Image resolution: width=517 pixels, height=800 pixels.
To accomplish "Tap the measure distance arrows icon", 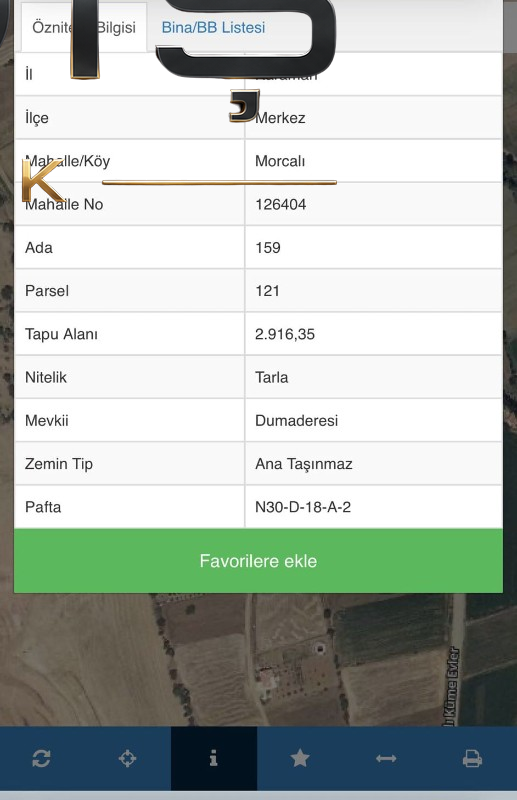I will (386, 759).
